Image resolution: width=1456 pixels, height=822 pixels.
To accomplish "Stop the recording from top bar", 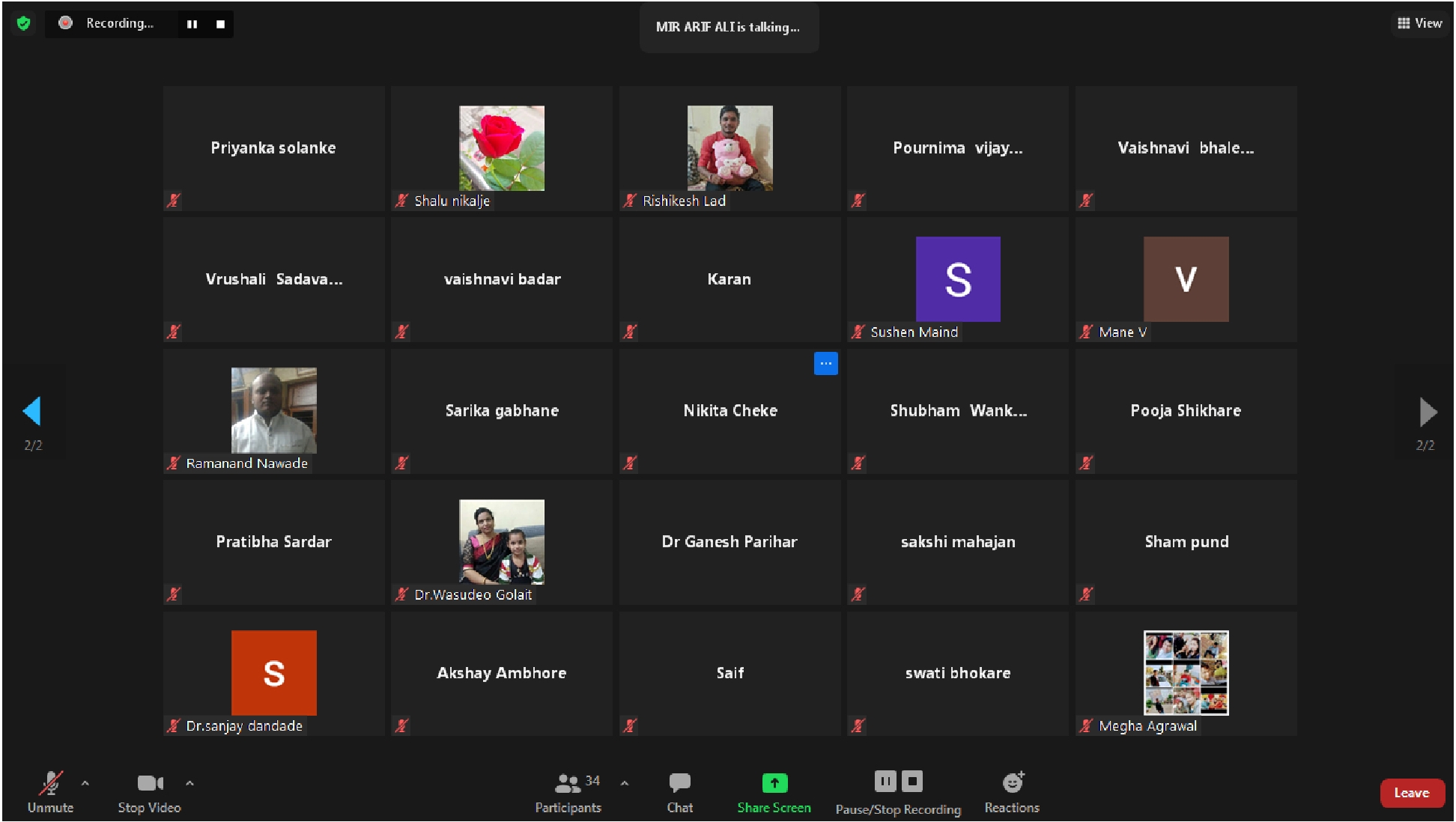I will [220, 24].
